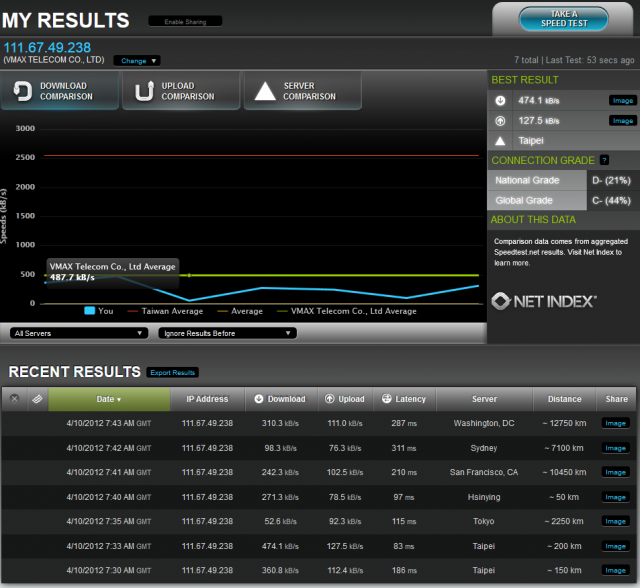Click the 7 total last test status text
This screenshot has height=588, width=640.
(574, 60)
